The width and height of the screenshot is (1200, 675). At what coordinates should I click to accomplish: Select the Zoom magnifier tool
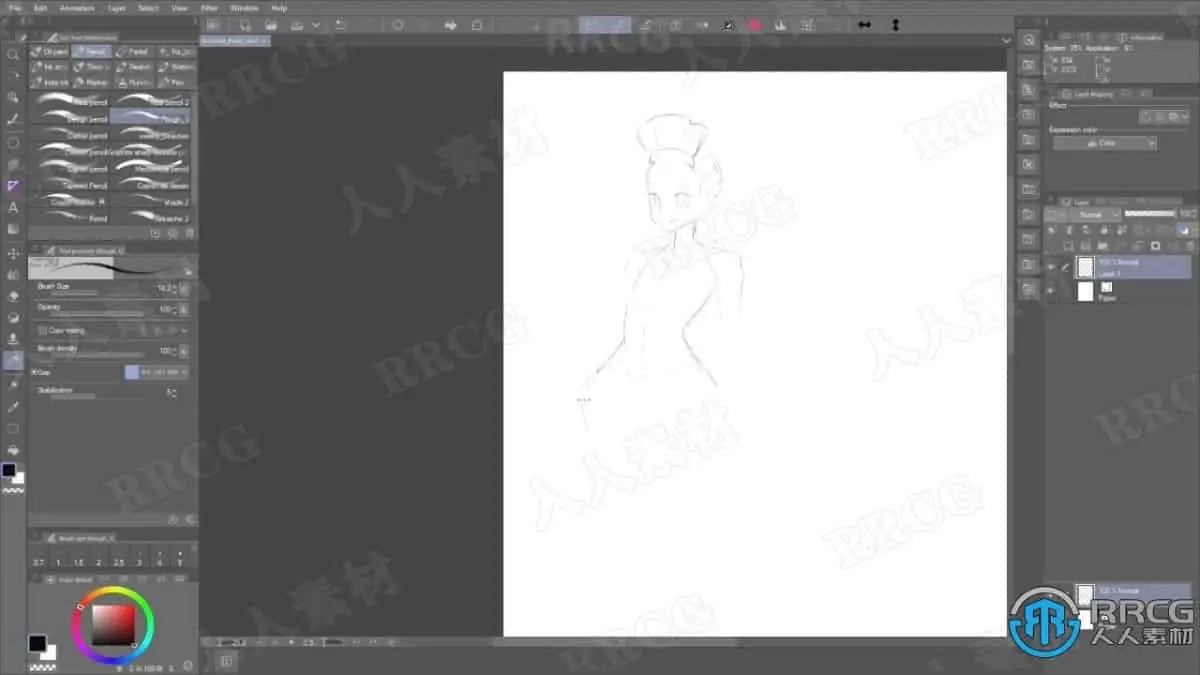(x=13, y=54)
